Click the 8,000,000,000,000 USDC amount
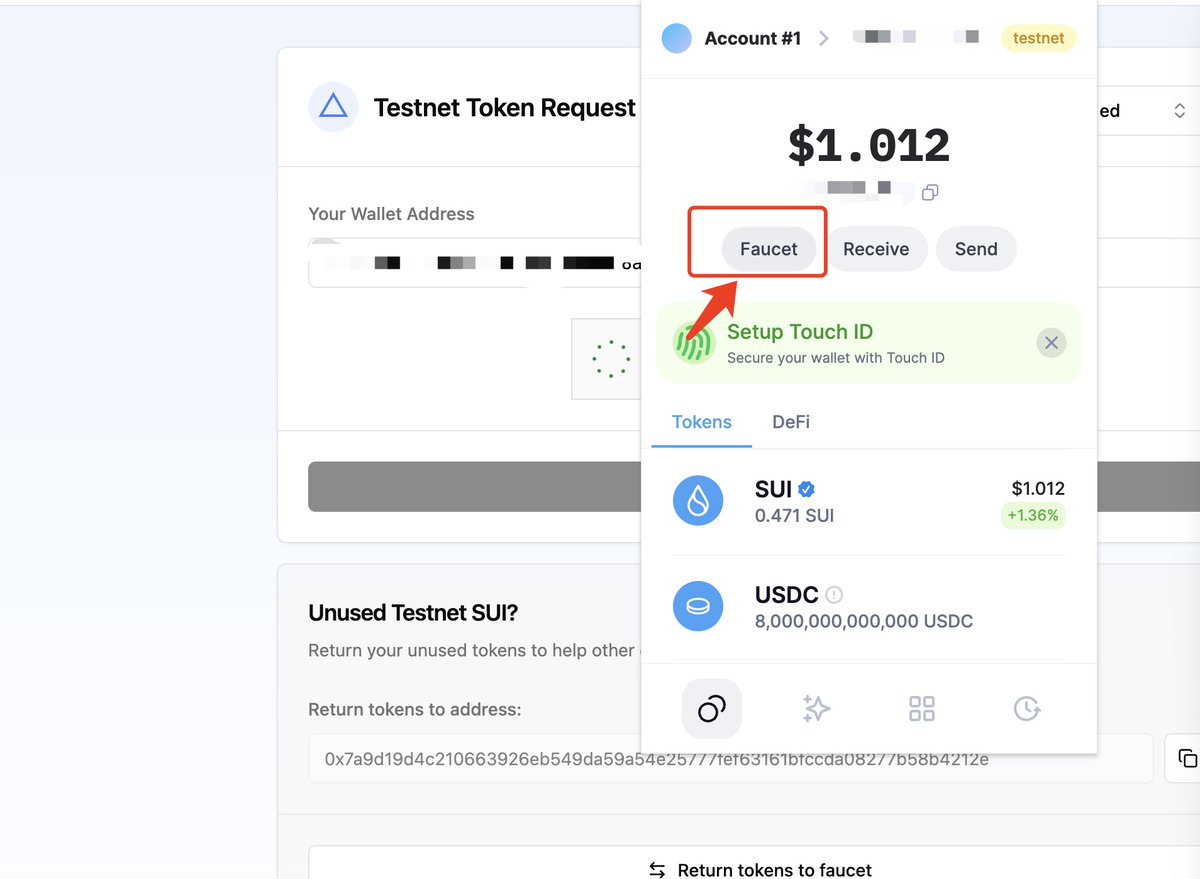 864,621
